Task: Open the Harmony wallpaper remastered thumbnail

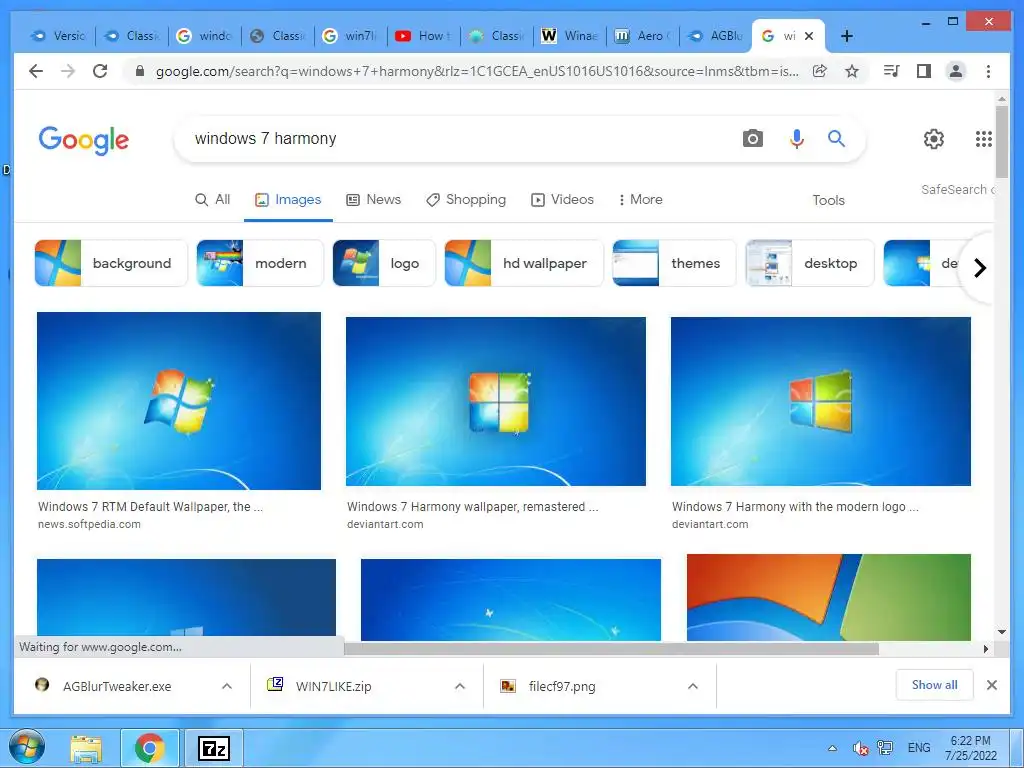Action: [496, 402]
